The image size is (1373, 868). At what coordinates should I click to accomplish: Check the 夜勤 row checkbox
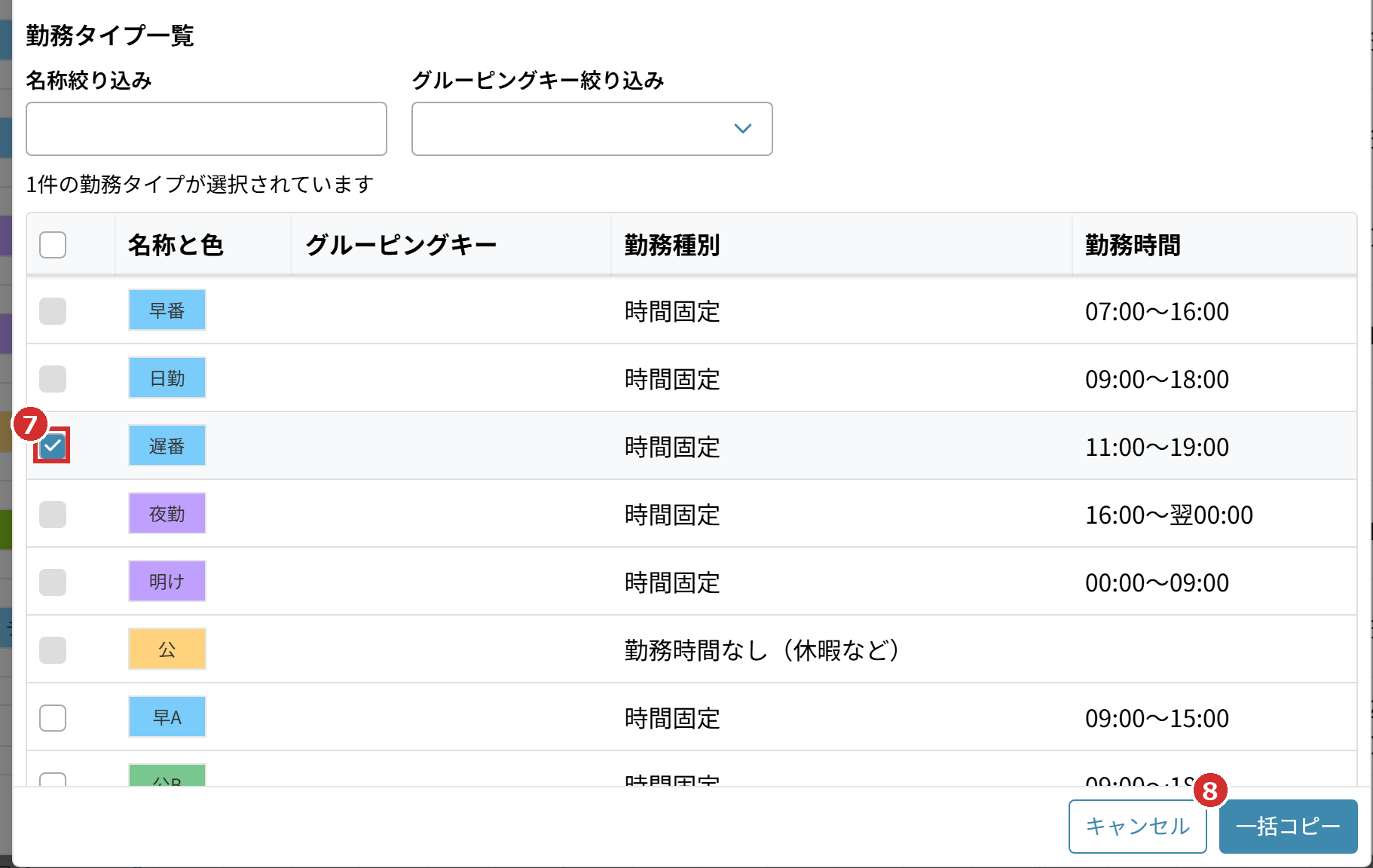click(53, 515)
